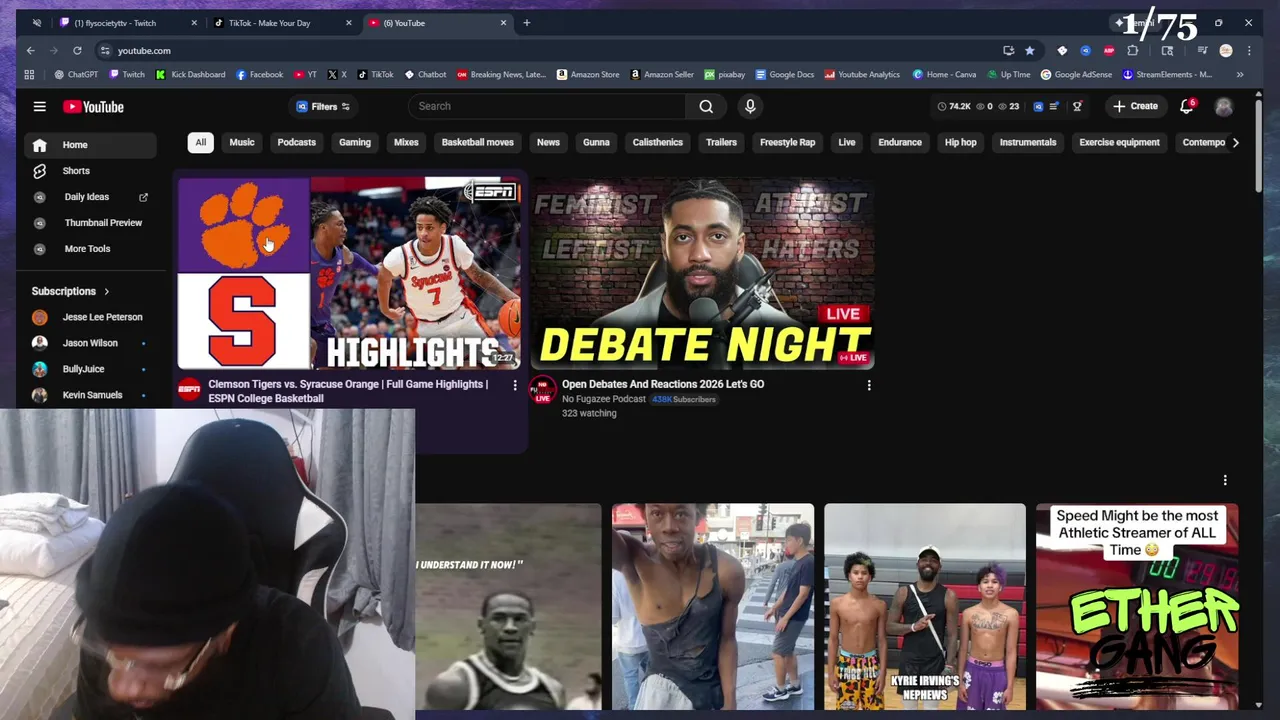Go back in browser history
Image resolution: width=1280 pixels, height=720 pixels.
31,50
